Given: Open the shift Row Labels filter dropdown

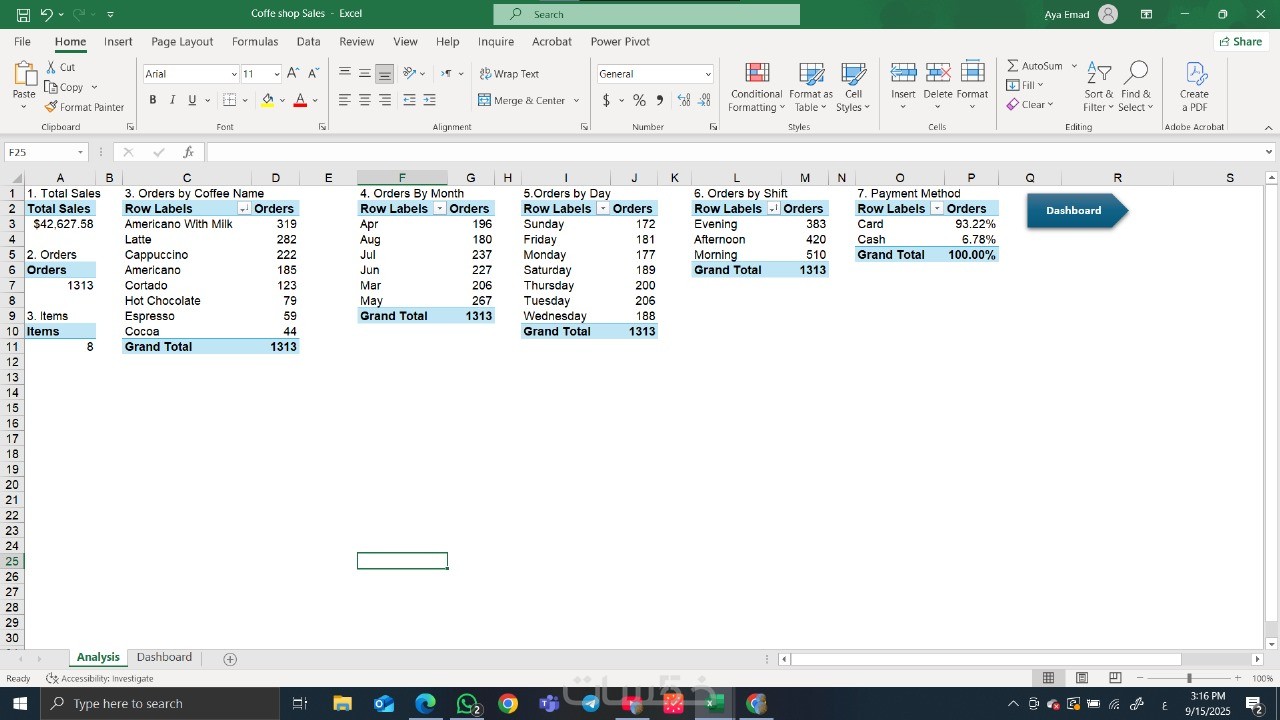Looking at the screenshot, I should click(773, 209).
